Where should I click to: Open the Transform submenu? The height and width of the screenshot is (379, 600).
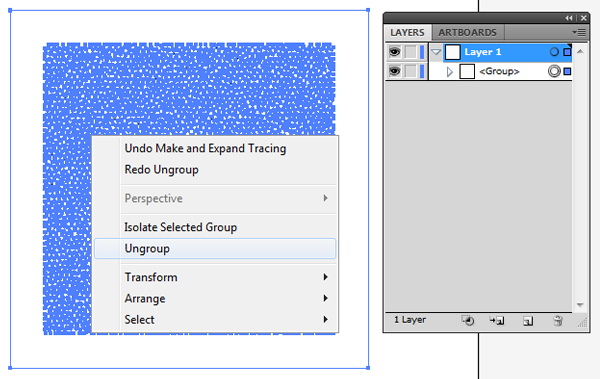215,277
